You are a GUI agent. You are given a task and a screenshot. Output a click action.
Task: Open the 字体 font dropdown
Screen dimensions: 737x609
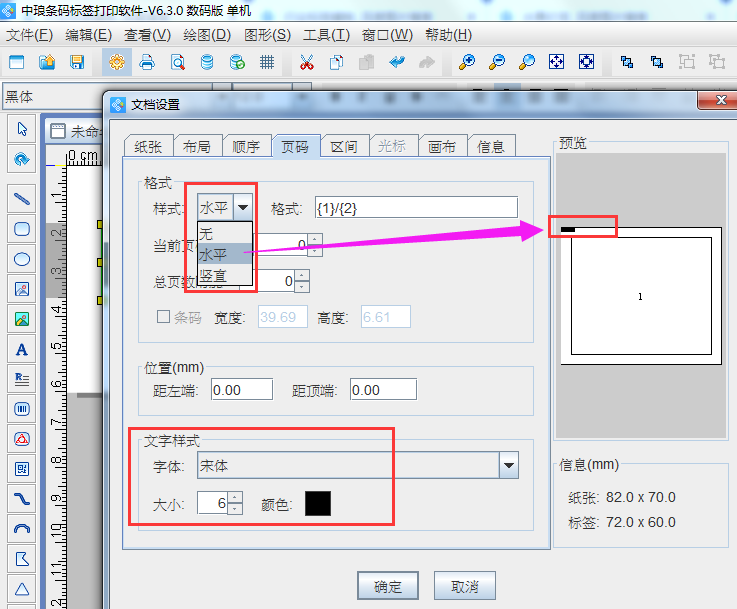(x=509, y=466)
